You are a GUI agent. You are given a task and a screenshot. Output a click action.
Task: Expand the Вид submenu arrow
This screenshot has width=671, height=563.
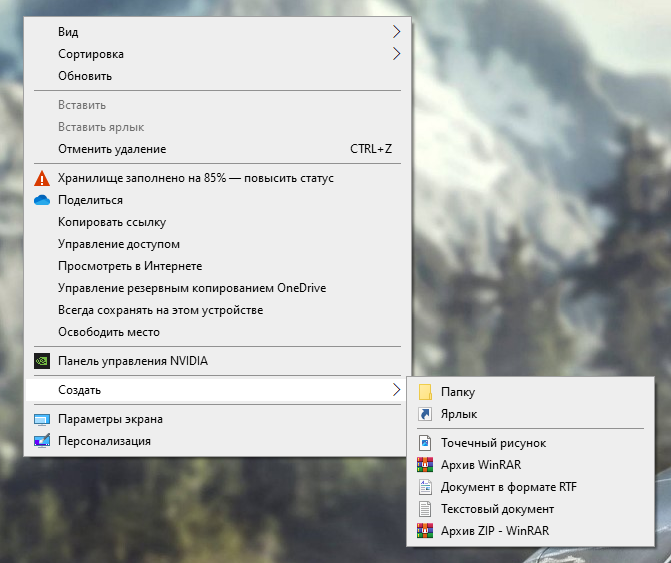click(x=396, y=31)
